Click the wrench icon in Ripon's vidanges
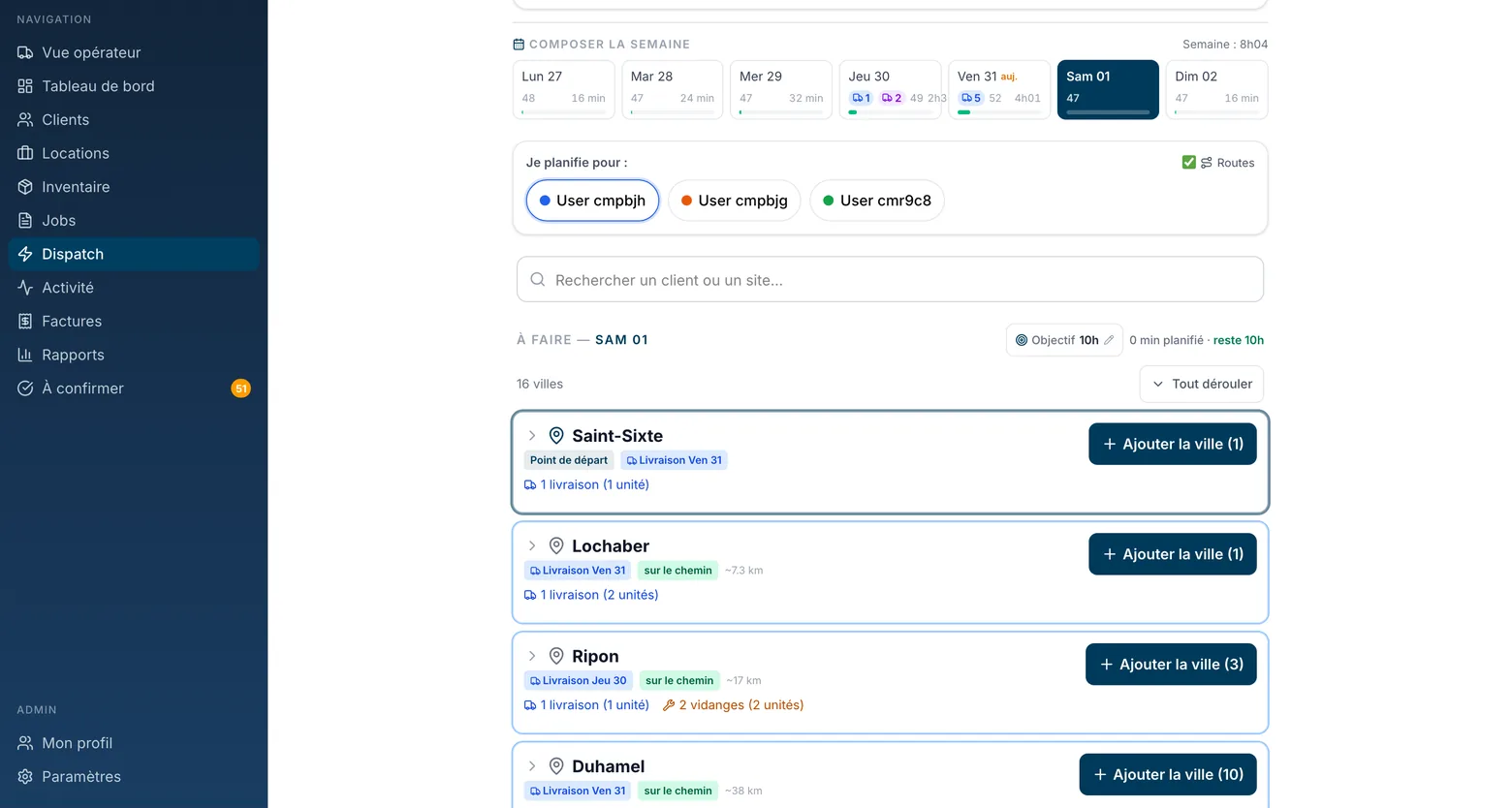The height and width of the screenshot is (808, 1512). click(x=669, y=705)
